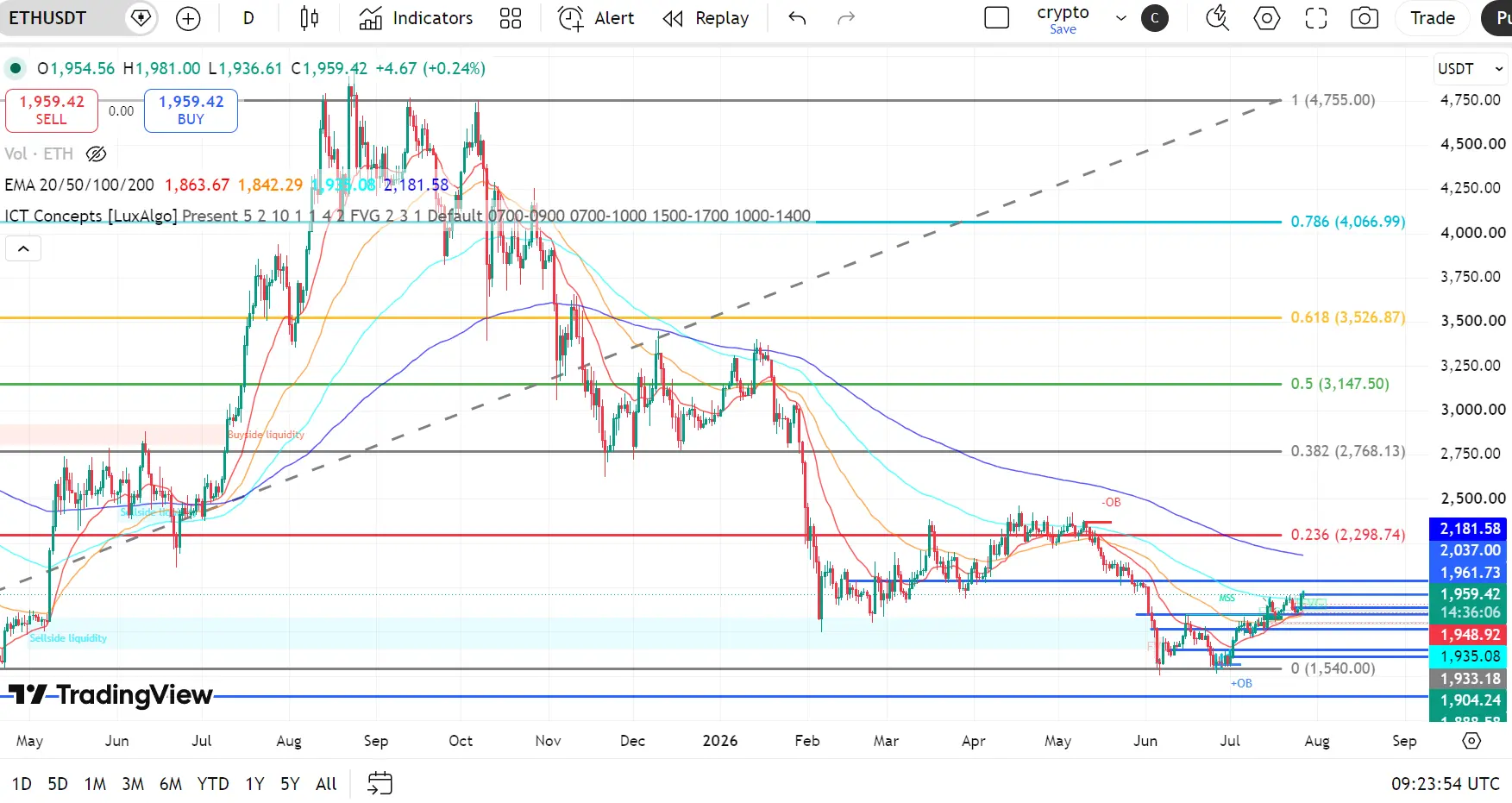Switch to the 3M time range

coord(132,784)
